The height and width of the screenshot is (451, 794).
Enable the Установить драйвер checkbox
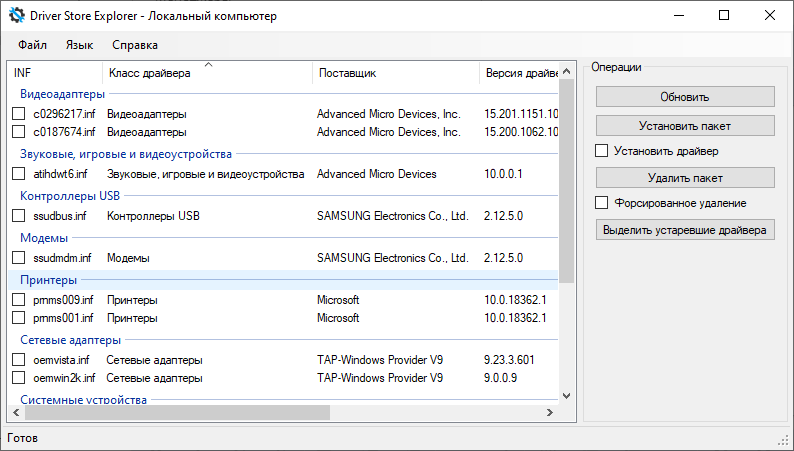point(602,151)
